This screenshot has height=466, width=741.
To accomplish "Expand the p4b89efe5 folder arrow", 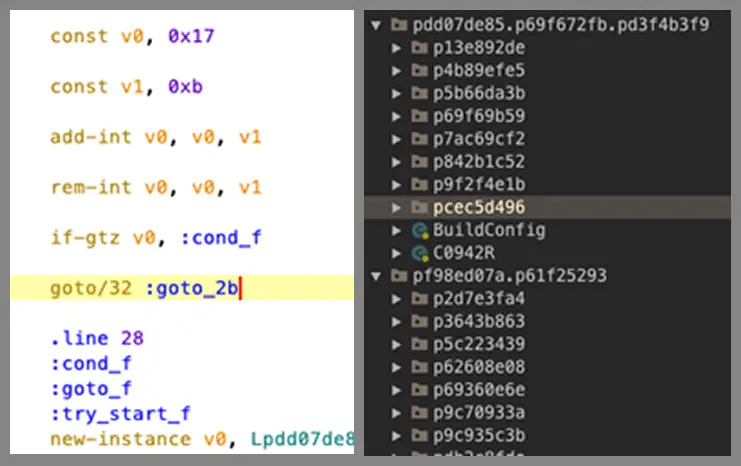I will (396, 71).
